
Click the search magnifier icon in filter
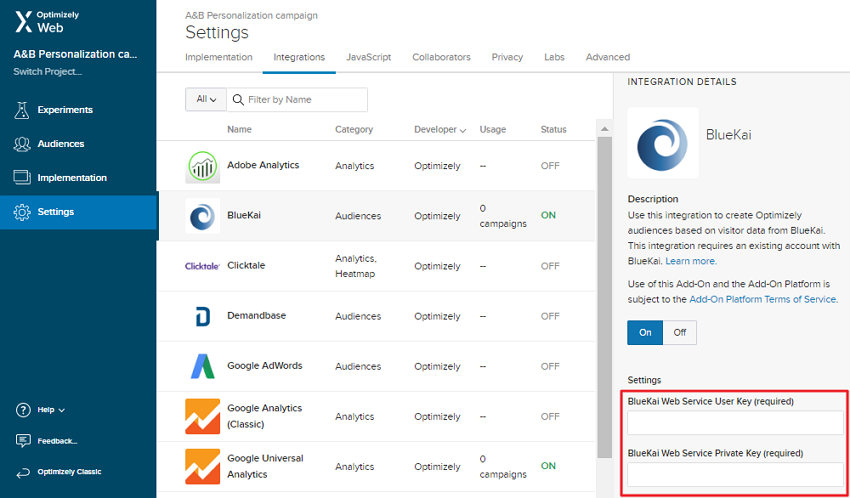coord(237,100)
